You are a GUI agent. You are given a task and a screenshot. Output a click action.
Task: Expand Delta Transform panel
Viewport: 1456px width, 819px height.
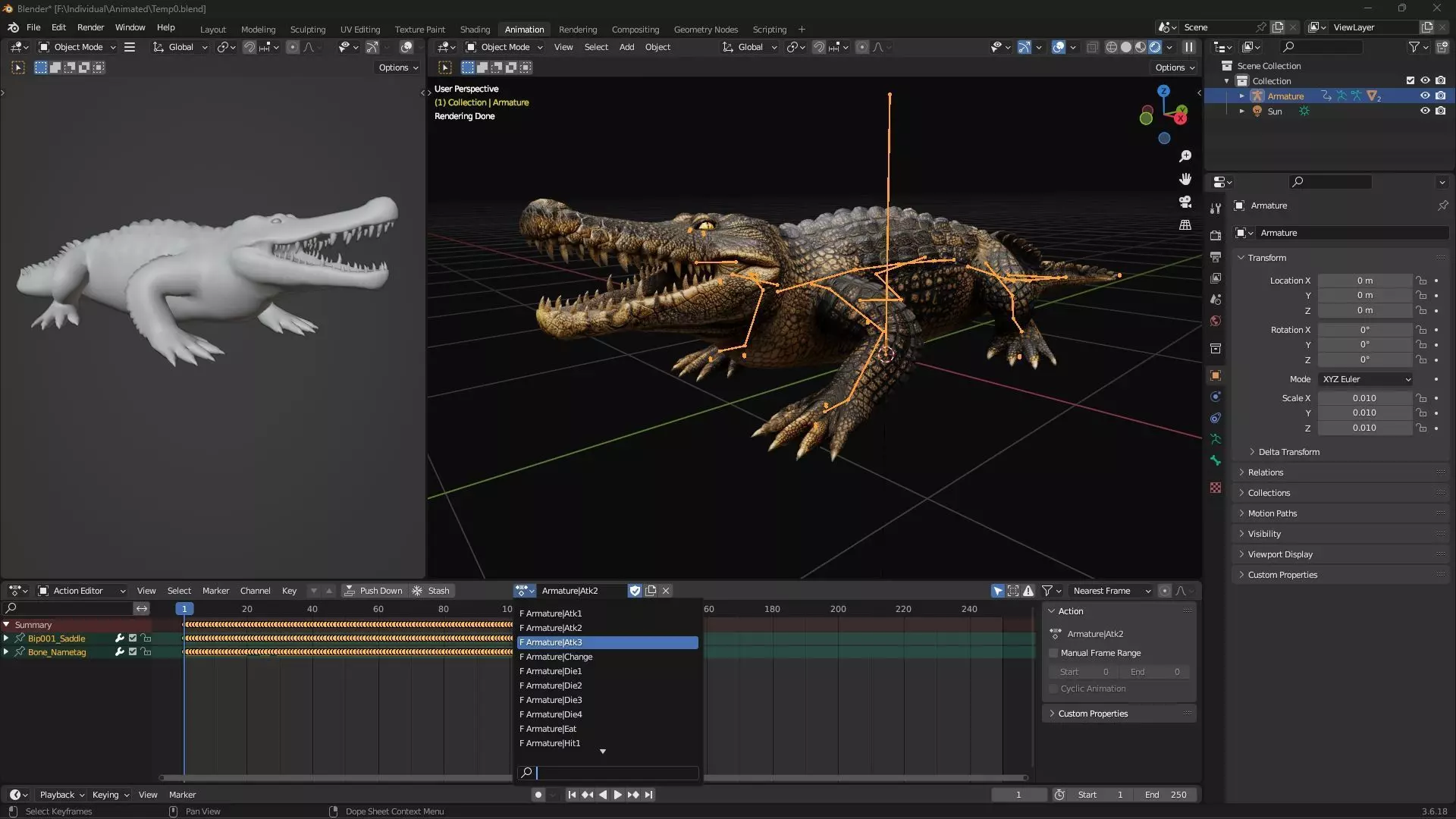[1289, 452]
